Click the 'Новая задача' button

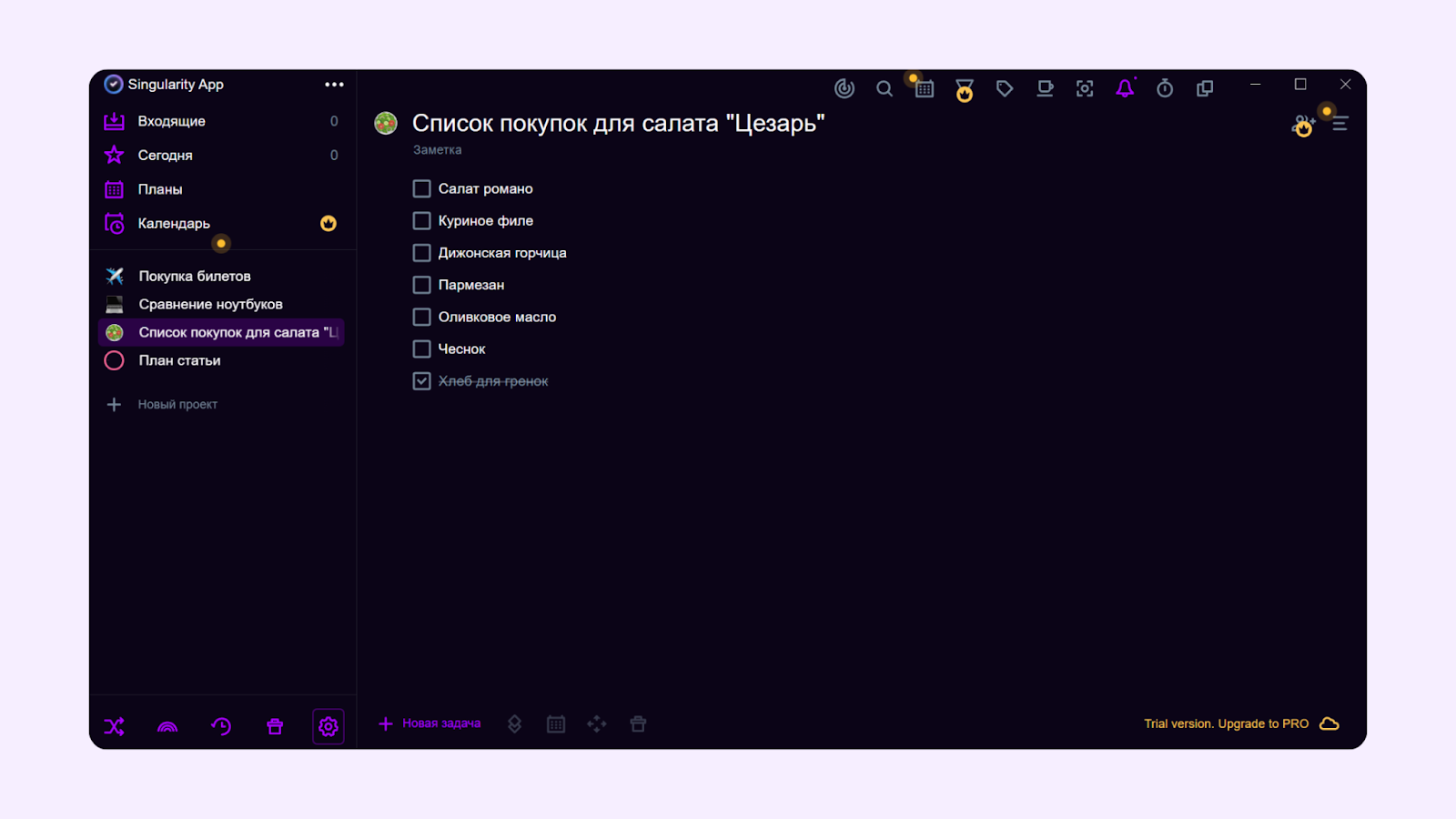[430, 723]
